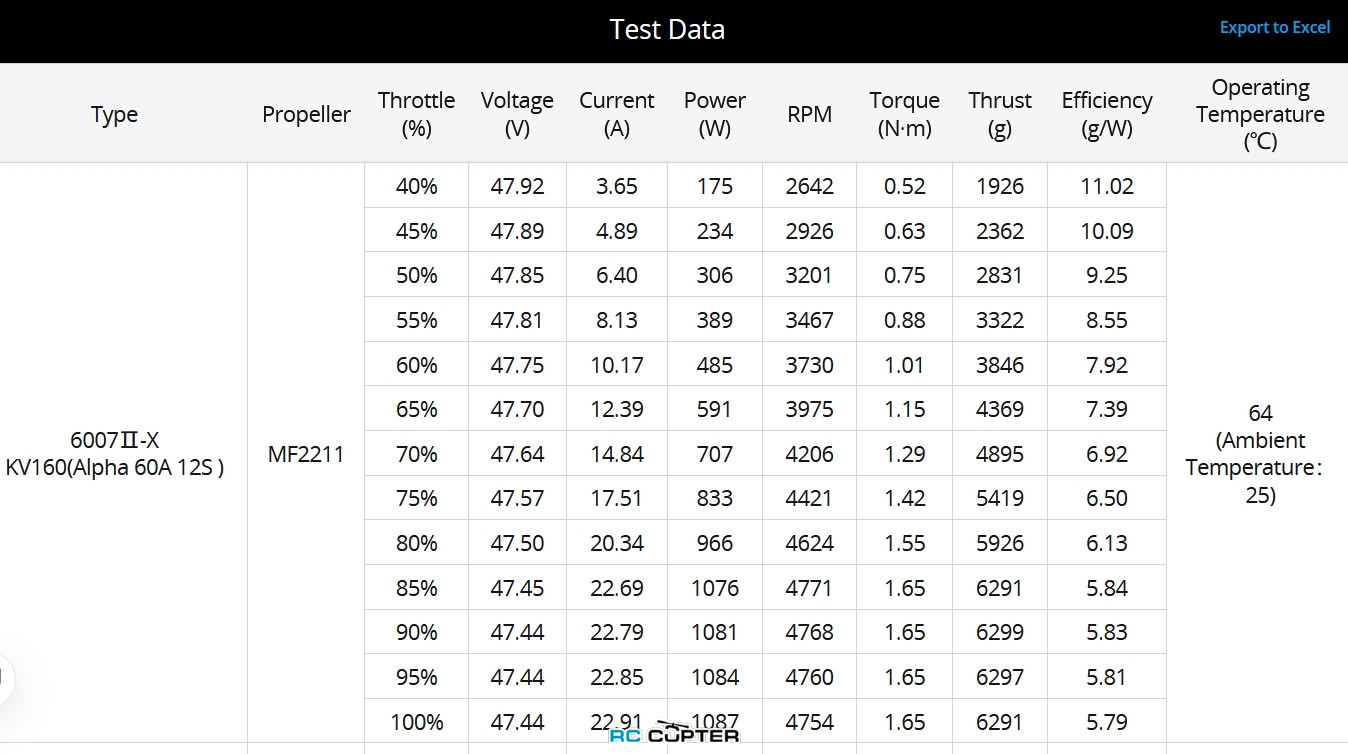Screen dimensions: 1348x754
Task: Click the Export to Excel link
Action: (x=1274, y=28)
